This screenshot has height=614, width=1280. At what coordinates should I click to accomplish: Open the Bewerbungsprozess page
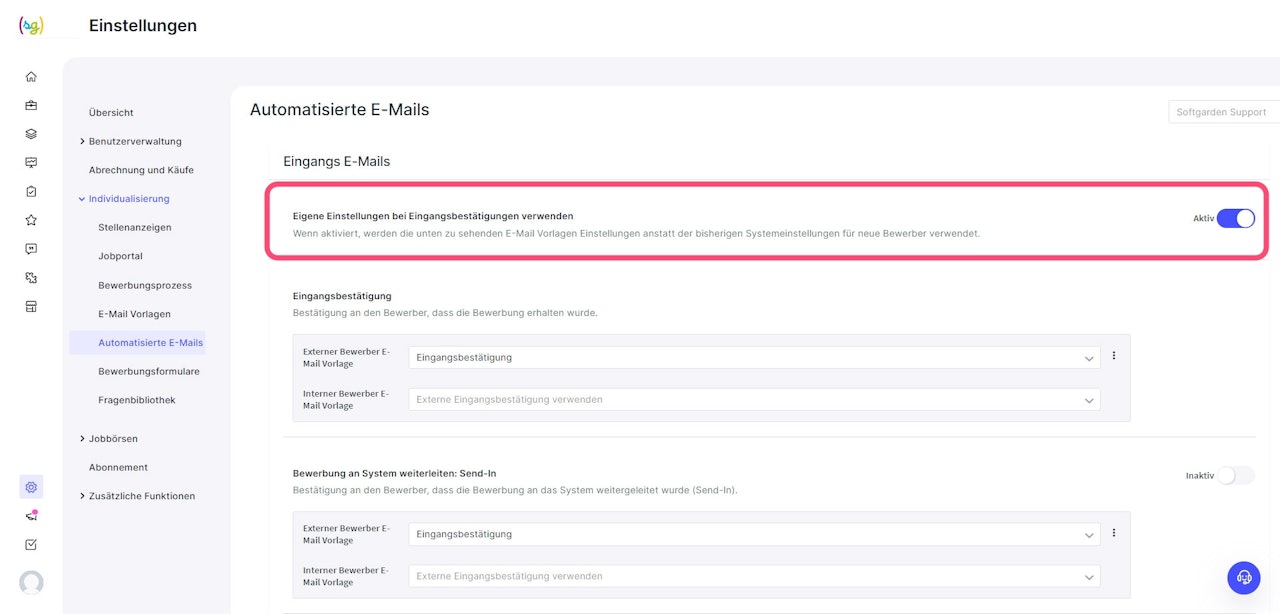(x=145, y=285)
